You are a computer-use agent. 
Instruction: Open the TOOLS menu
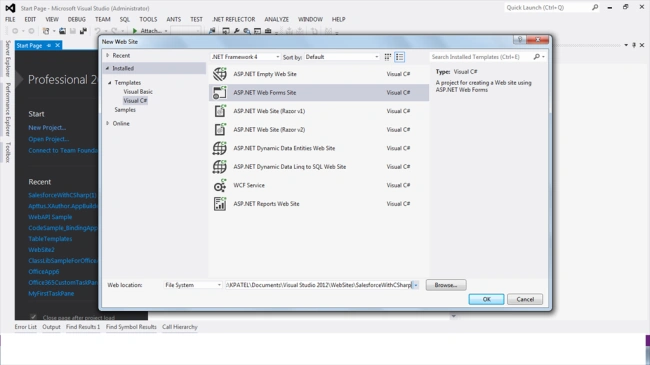coord(148,19)
